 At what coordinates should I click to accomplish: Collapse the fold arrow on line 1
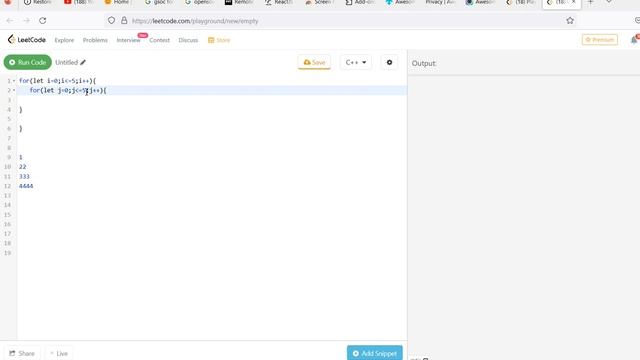pos(14,81)
